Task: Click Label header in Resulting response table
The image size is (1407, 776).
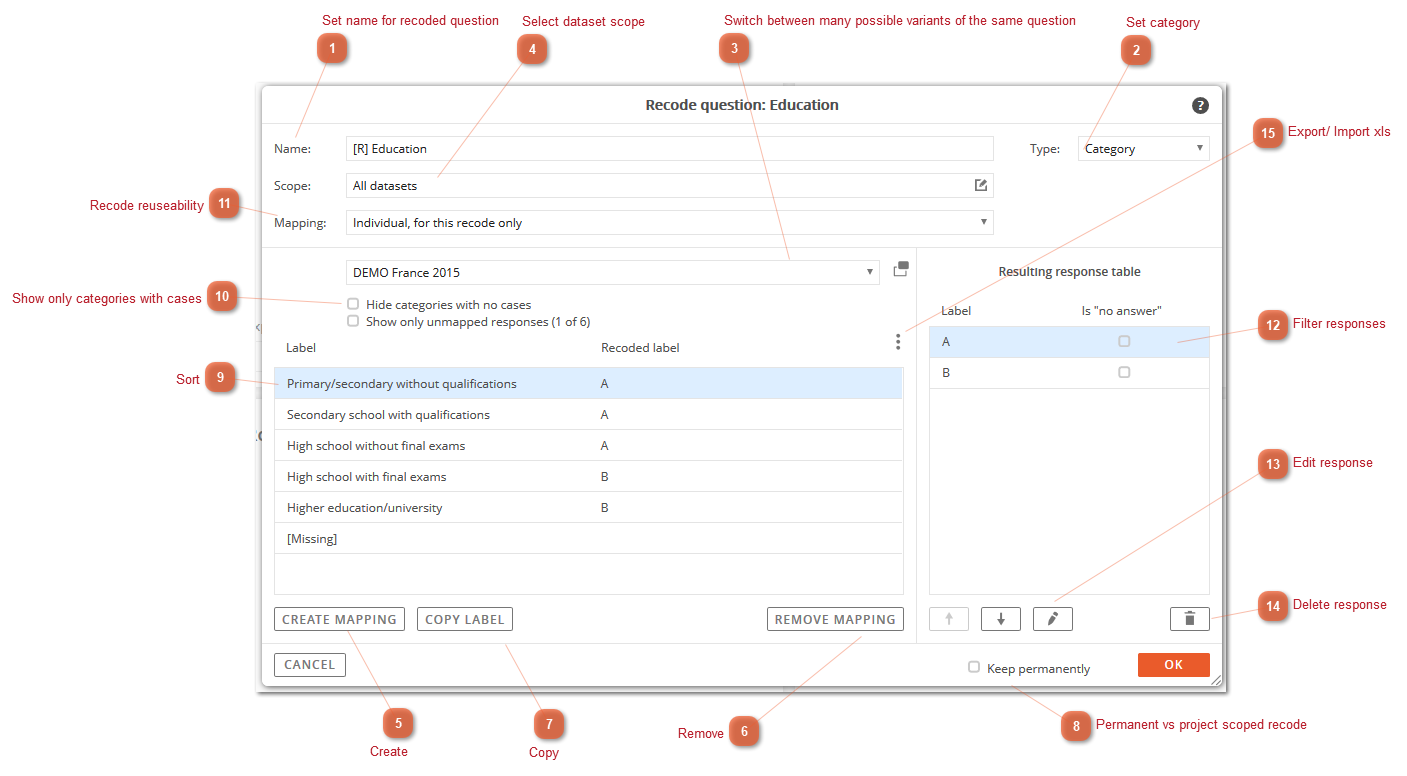Action: [x=956, y=311]
